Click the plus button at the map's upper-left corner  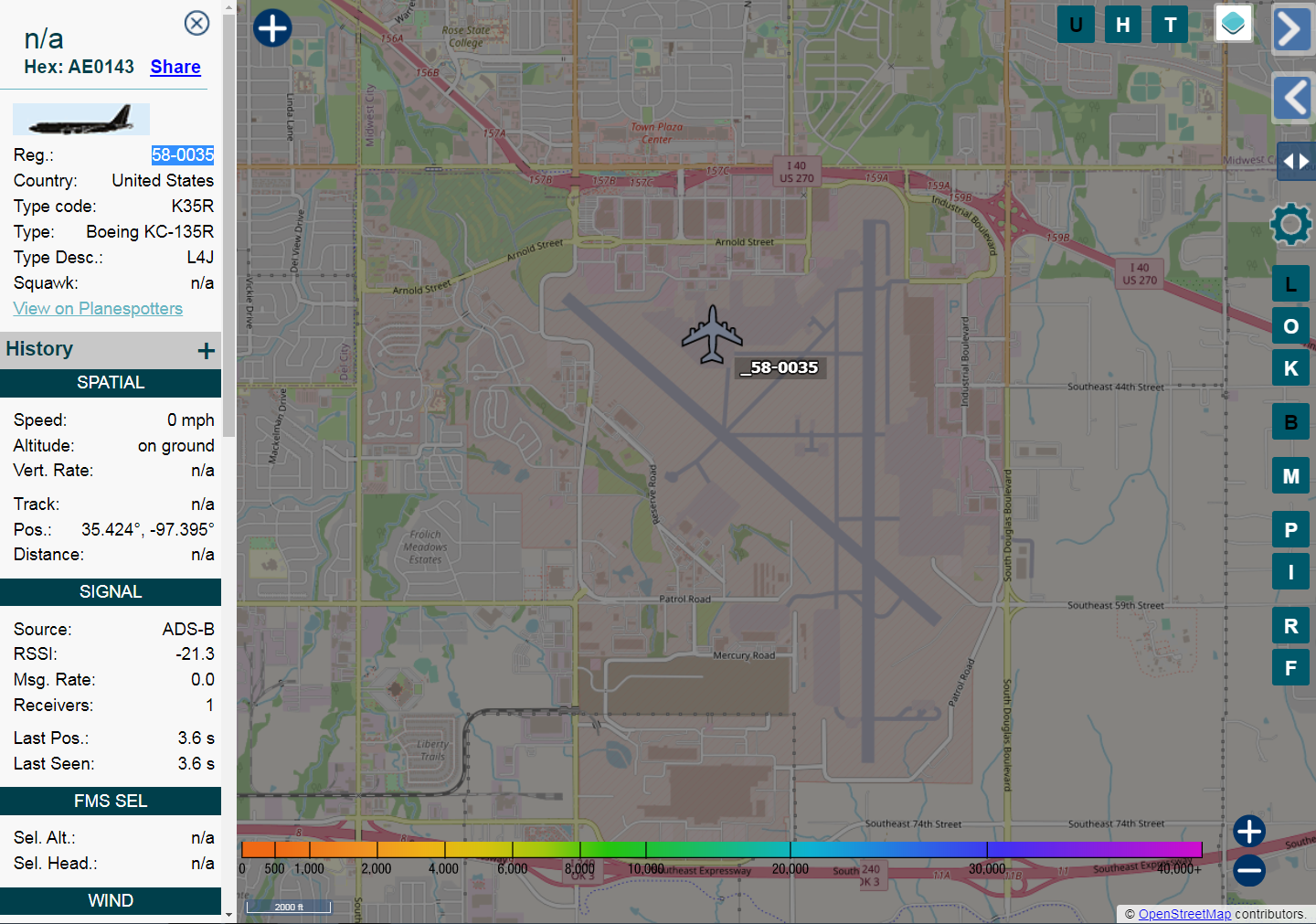[272, 28]
